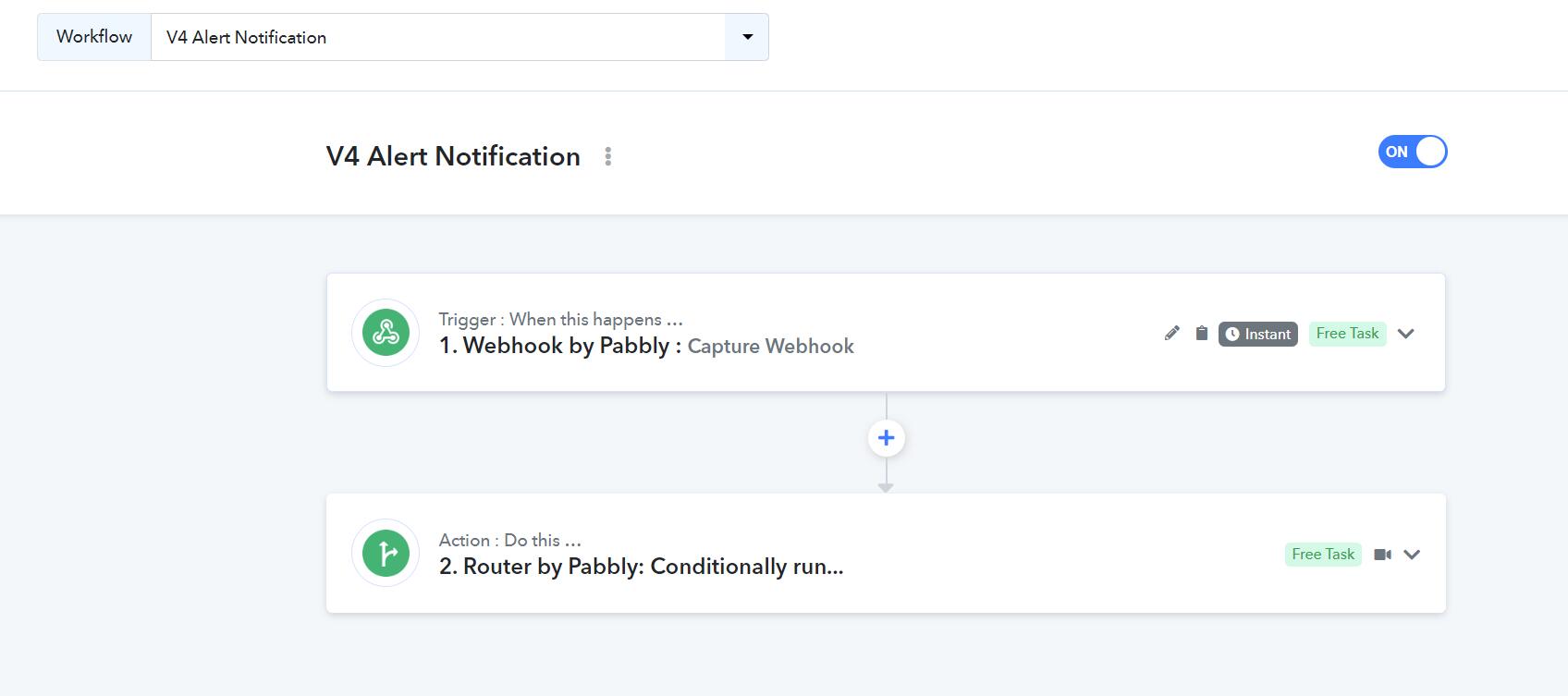Click the 'Workflow' label box
This screenshot has width=1568, height=696.
94,37
